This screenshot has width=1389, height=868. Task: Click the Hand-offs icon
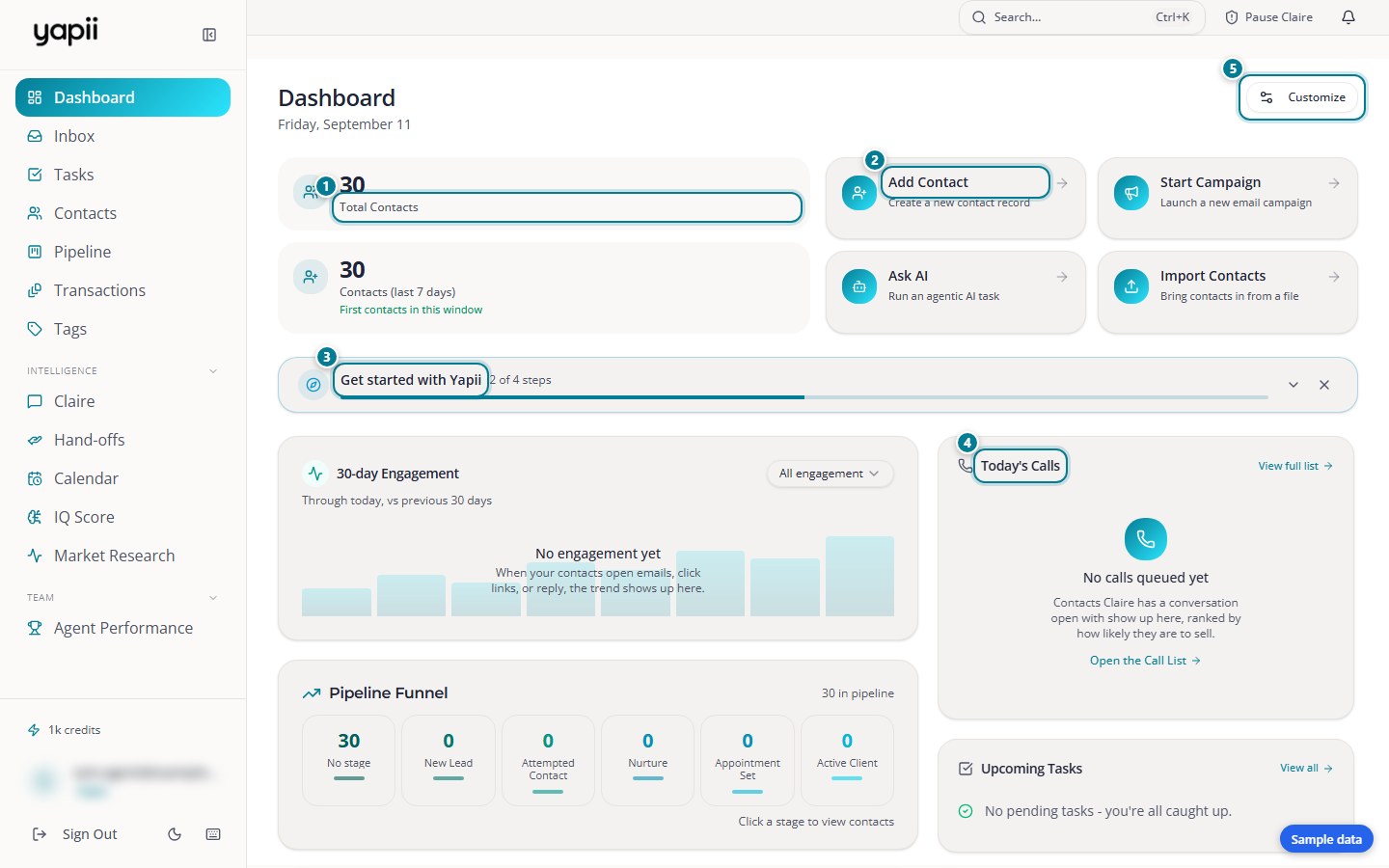pos(35,440)
